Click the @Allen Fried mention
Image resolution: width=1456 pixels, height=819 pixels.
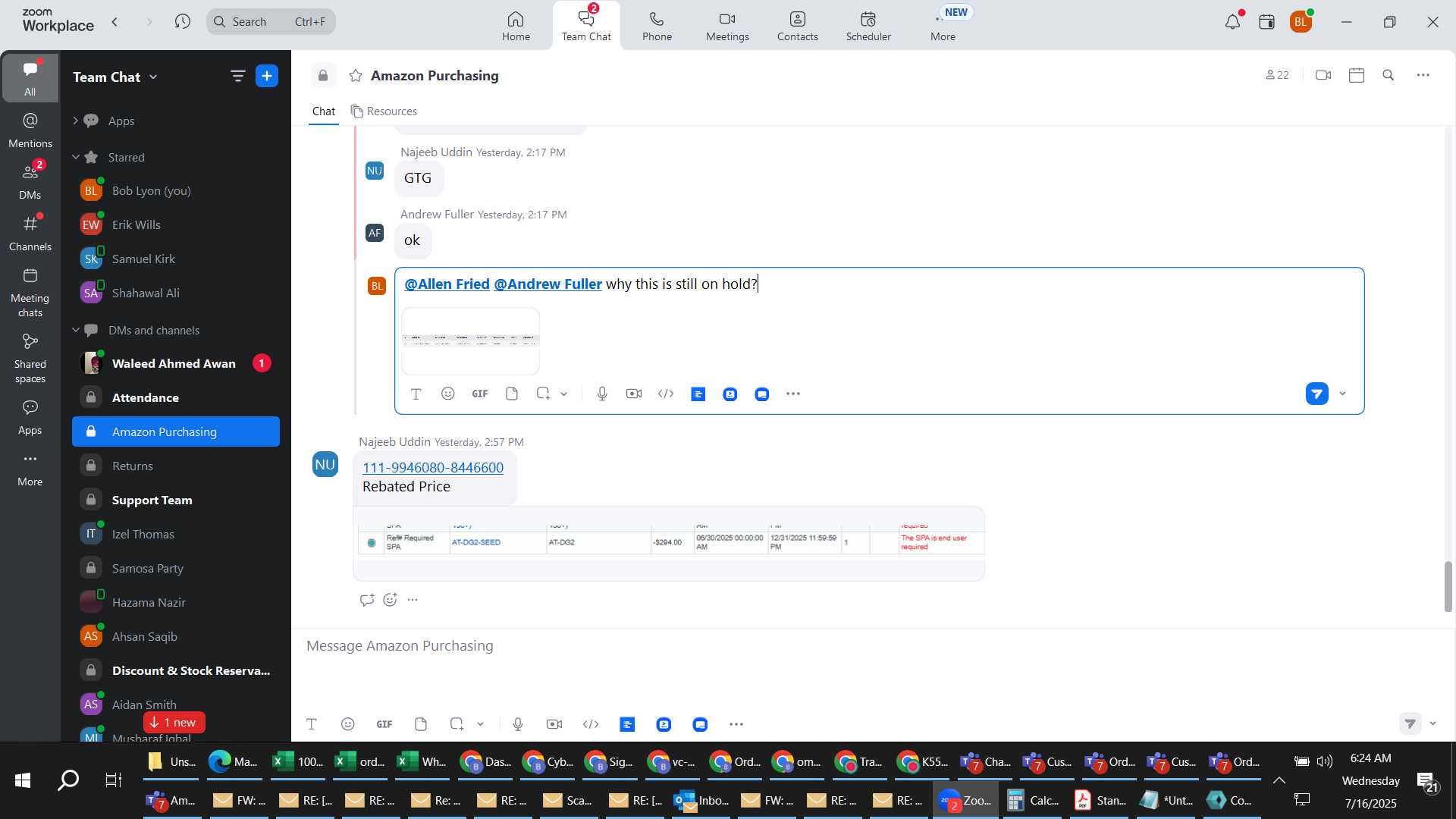[x=447, y=284]
